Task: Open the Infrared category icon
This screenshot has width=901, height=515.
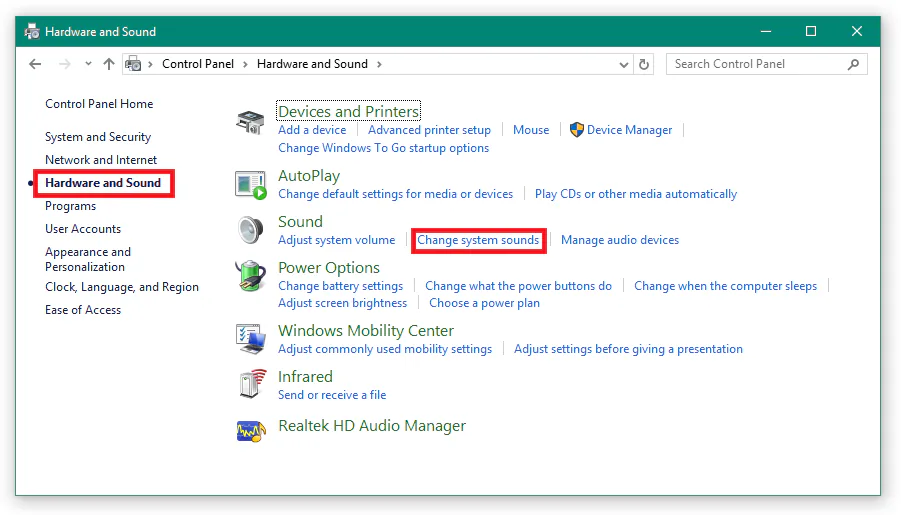Action: click(x=253, y=384)
